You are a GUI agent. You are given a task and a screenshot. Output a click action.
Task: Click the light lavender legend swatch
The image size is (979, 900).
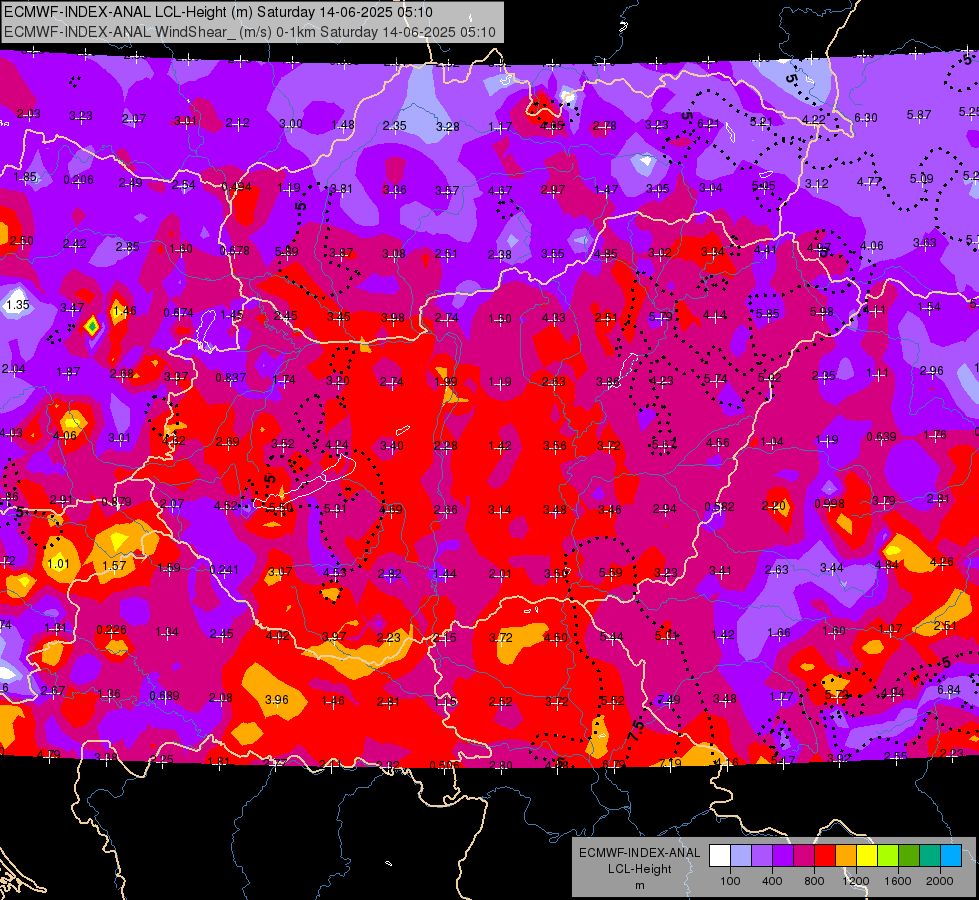pyautogui.click(x=741, y=855)
